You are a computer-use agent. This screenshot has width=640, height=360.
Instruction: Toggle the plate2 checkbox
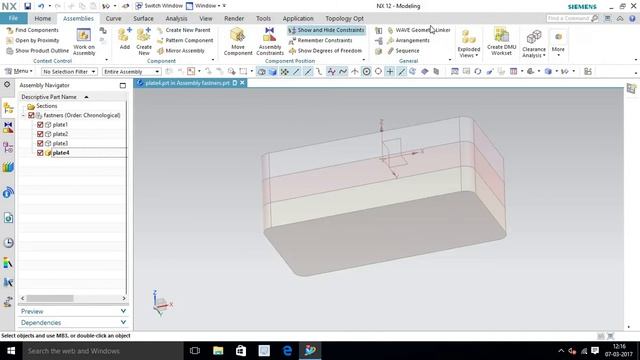(40, 134)
